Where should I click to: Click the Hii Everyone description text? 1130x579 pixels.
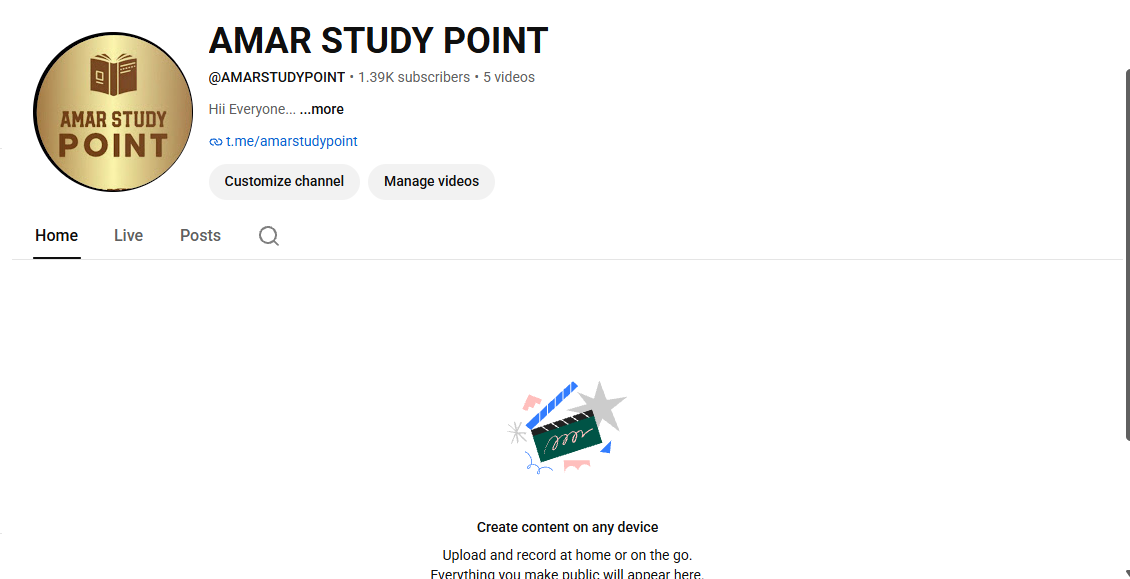tap(252, 110)
